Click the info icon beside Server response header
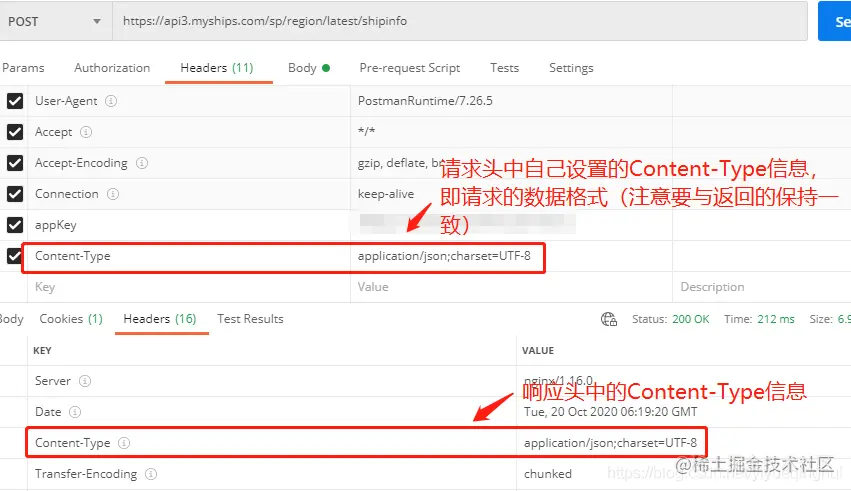This screenshot has height=491, width=851. coord(85,381)
